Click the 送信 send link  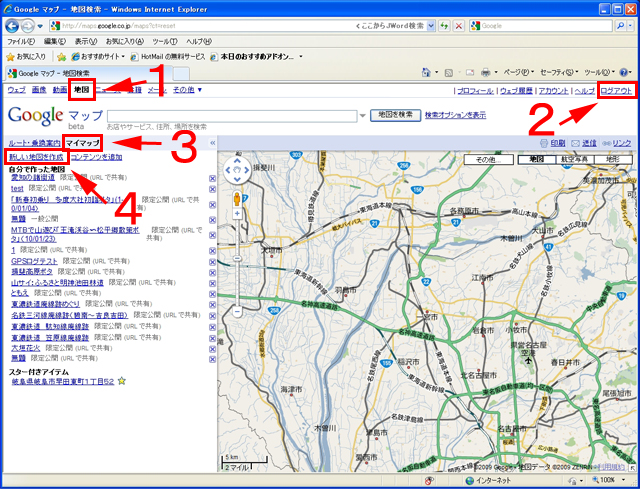pos(589,143)
